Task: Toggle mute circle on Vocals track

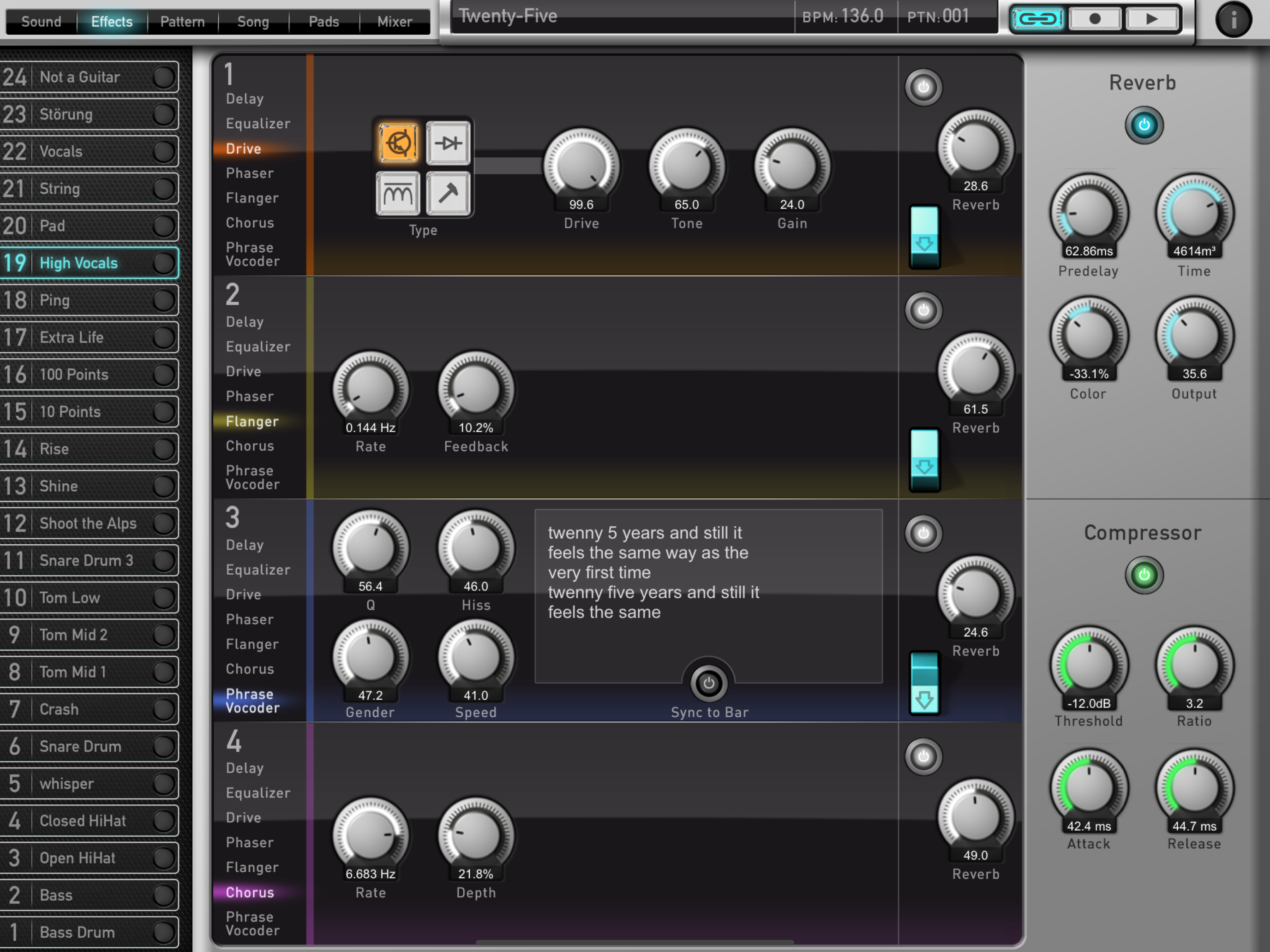Action: click(x=164, y=151)
